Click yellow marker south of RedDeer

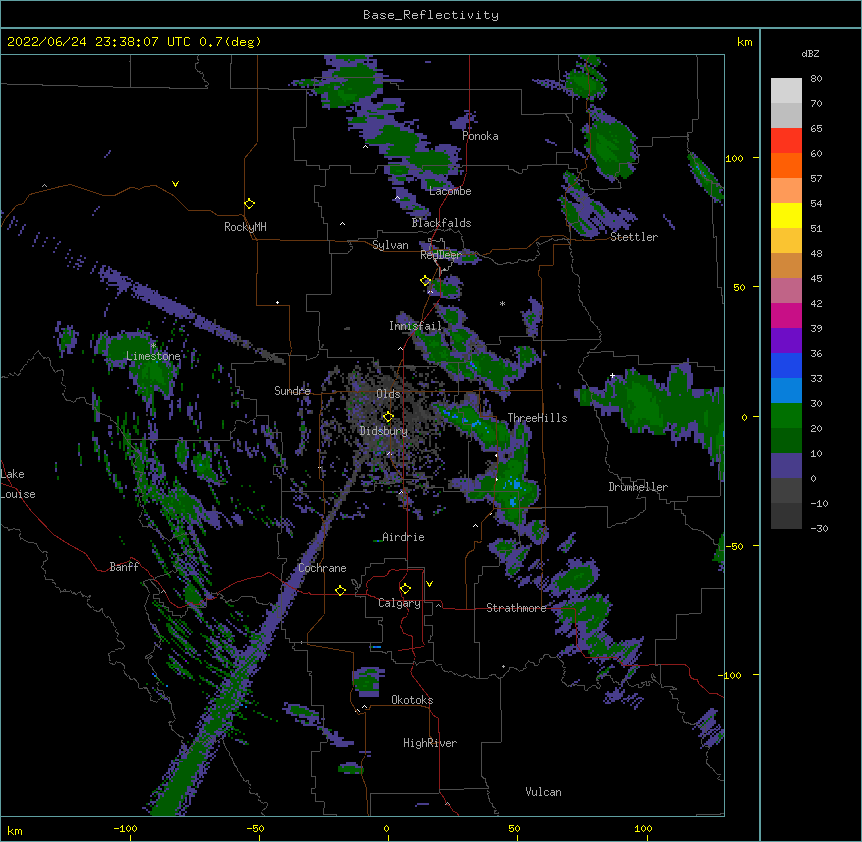click(x=426, y=281)
